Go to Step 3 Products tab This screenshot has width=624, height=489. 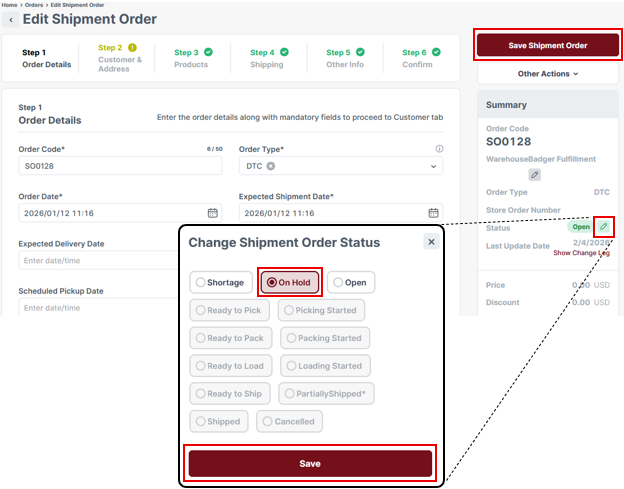(193, 58)
